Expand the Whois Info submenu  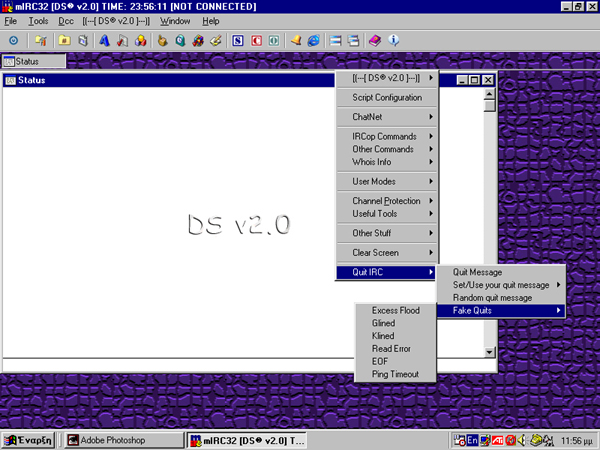[x=387, y=162]
